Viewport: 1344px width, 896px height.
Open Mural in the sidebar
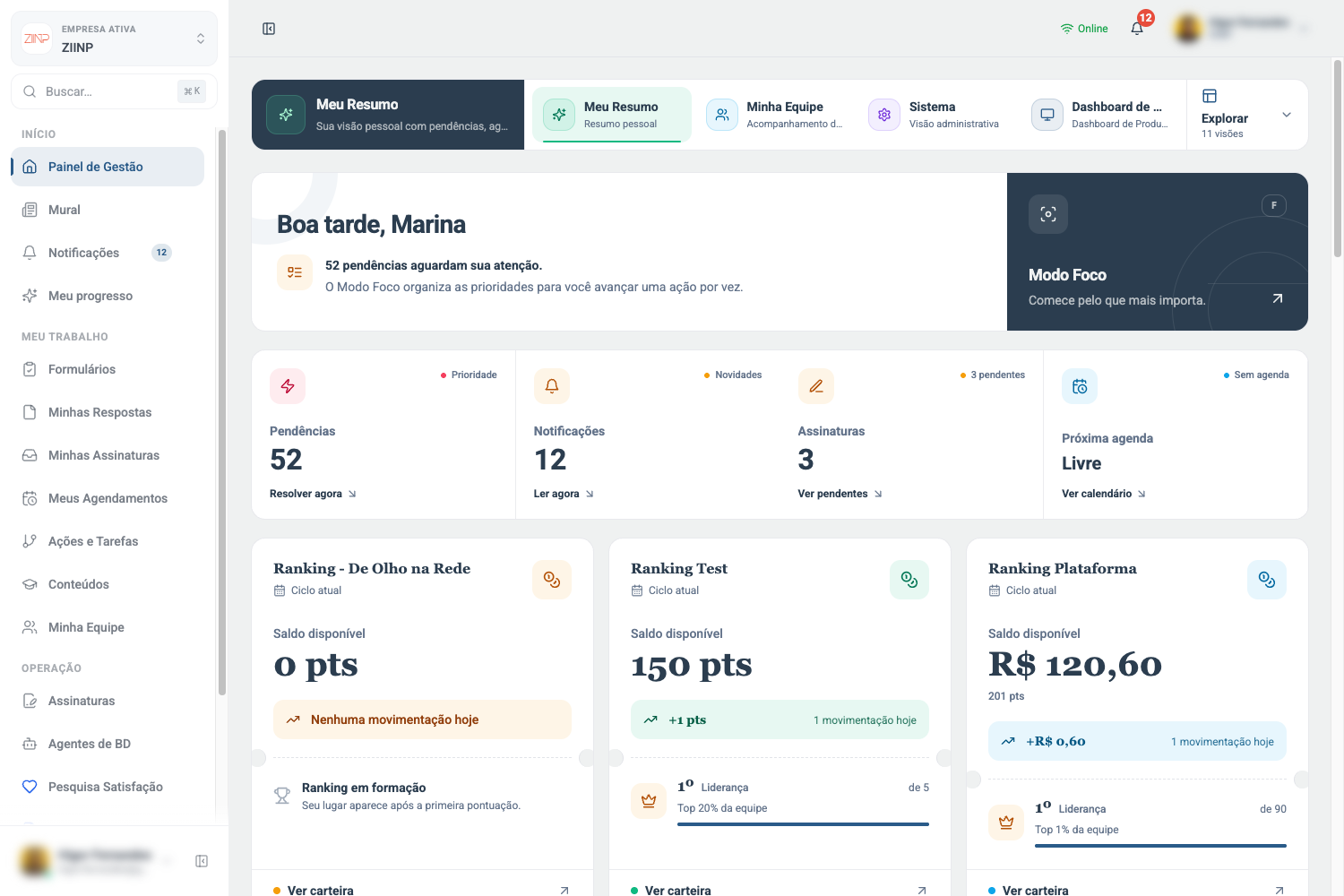[x=108, y=210]
